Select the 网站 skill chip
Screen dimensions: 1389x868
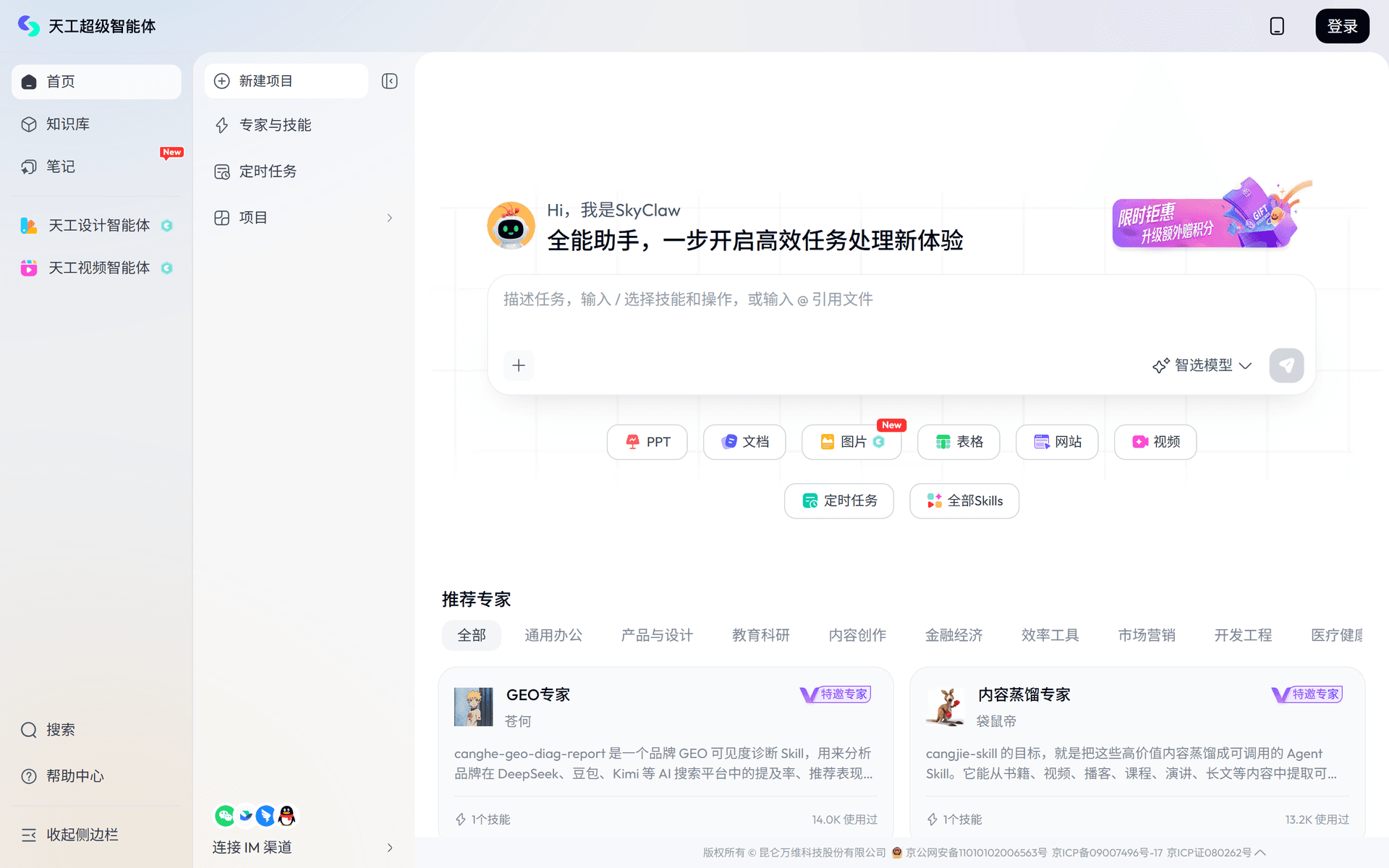coord(1057,442)
